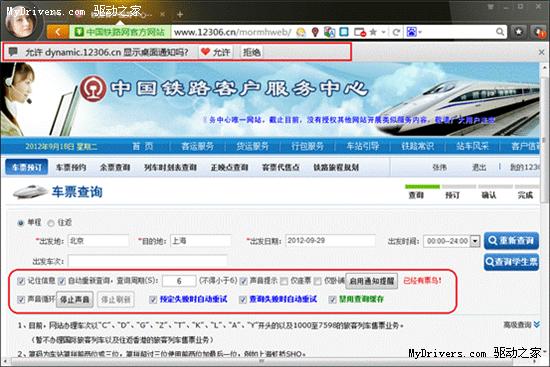Viewport: 550px width, 367px height.
Task: Select the 单程 one-way radio button
Action: click(21, 222)
